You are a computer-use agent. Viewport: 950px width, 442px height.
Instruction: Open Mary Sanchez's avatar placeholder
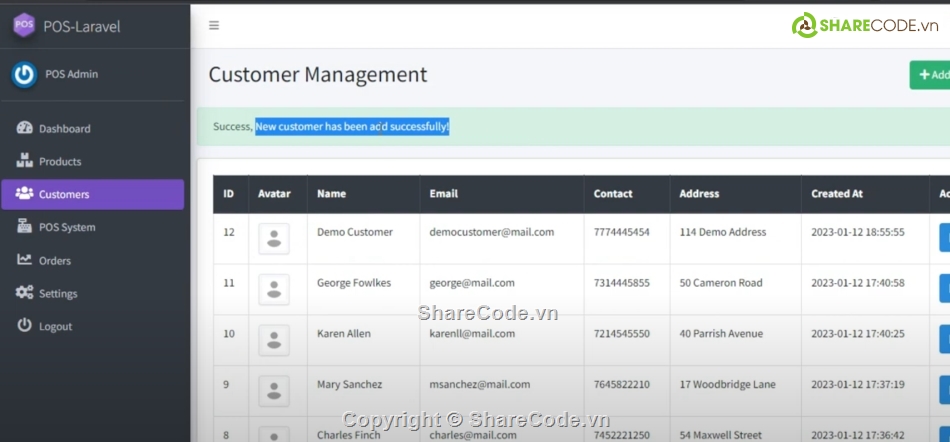pyautogui.click(x=274, y=391)
